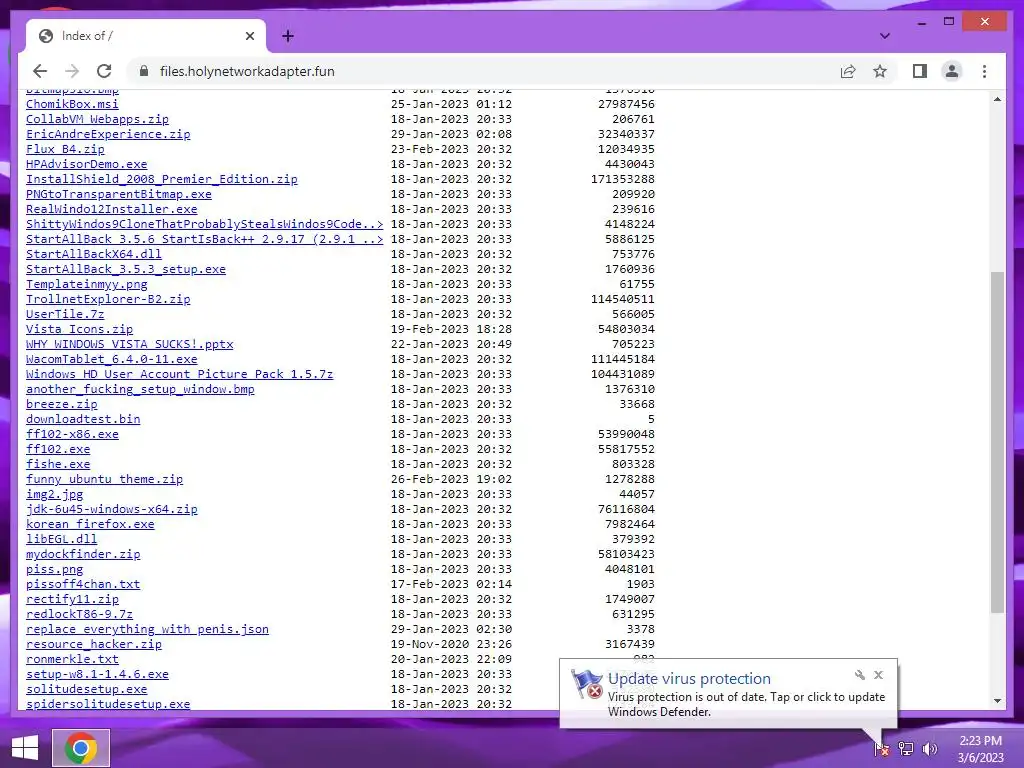Expand the tab search chevron

(x=885, y=36)
